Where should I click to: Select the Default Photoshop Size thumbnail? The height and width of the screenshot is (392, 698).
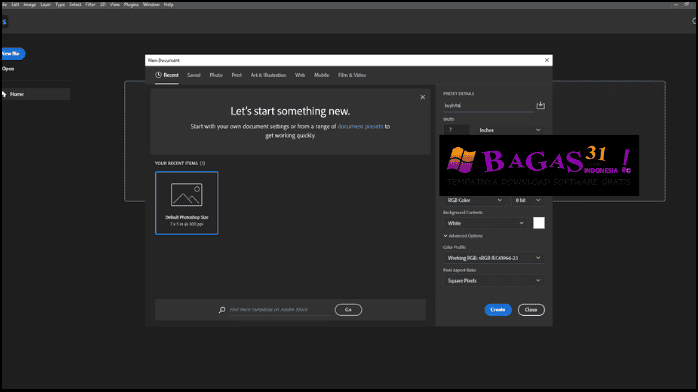[187, 203]
